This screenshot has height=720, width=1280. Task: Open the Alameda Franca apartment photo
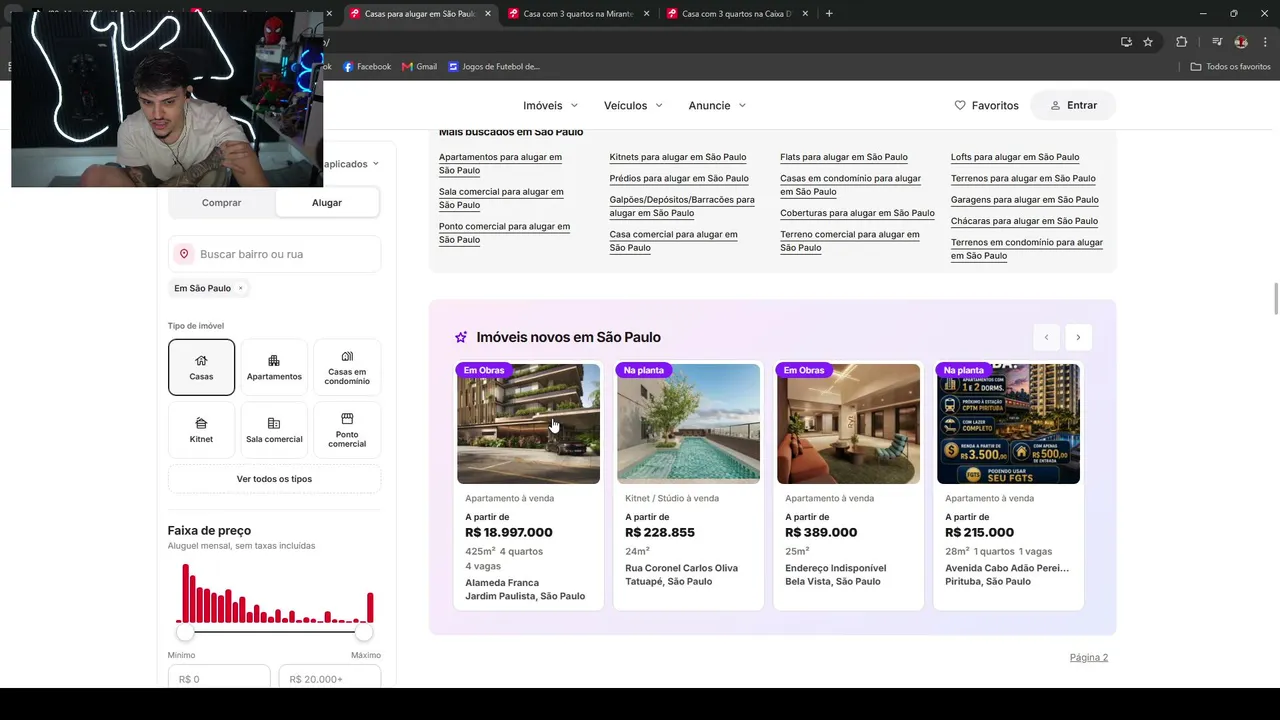(x=528, y=424)
